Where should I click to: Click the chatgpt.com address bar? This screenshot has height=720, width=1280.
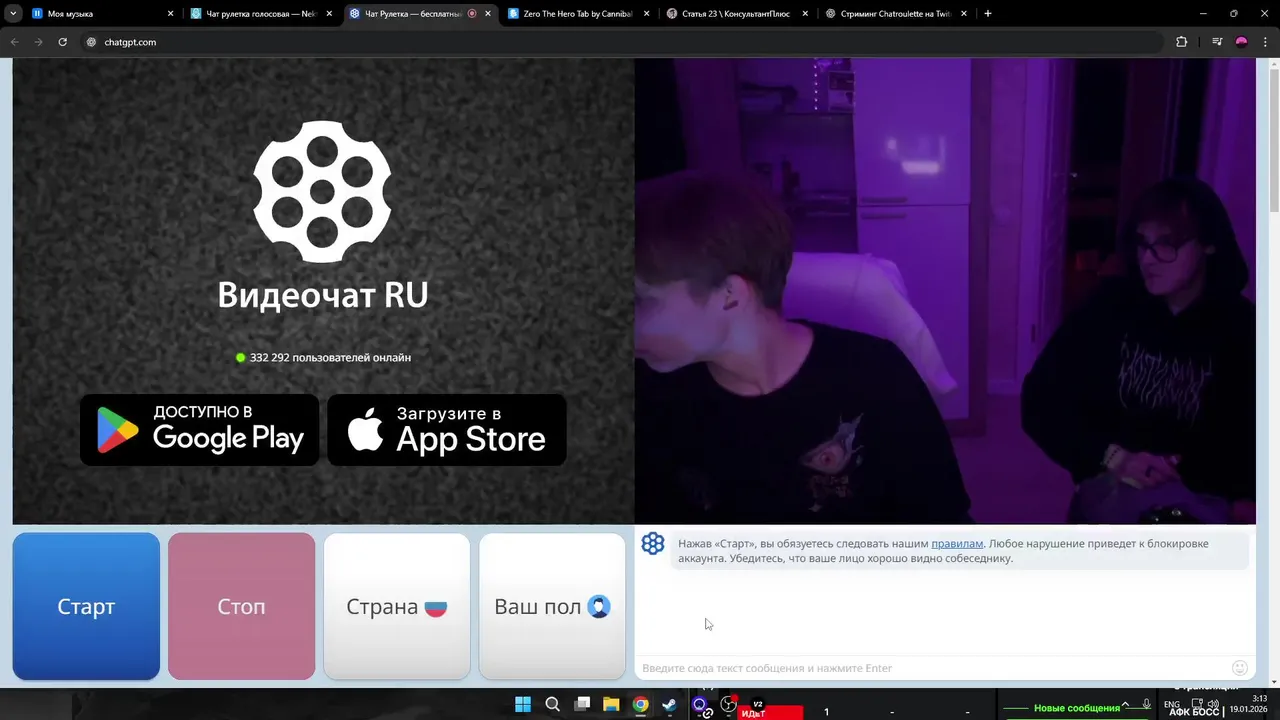(x=620, y=42)
